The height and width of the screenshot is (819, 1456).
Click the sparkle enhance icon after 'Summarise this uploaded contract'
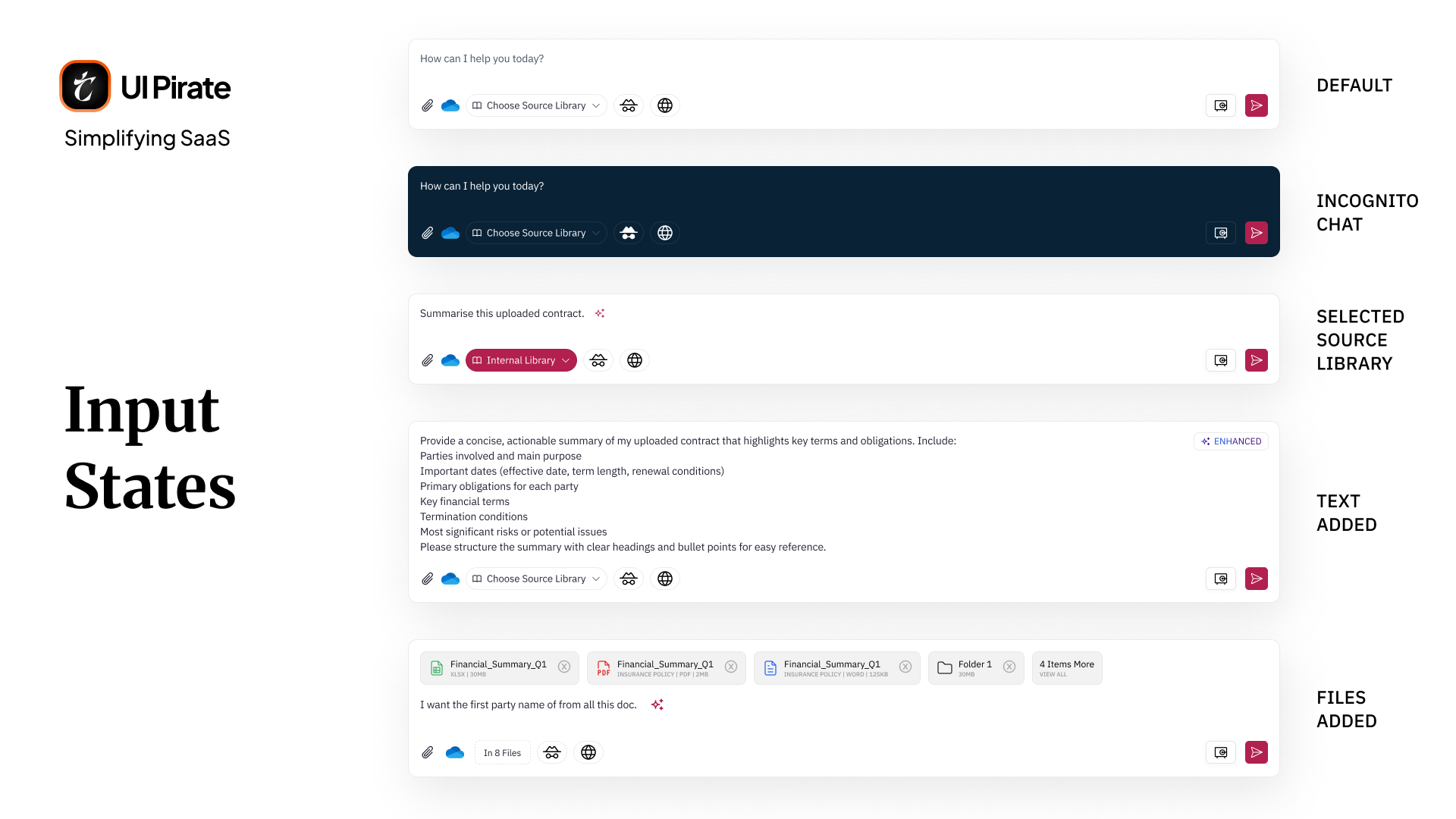600,313
